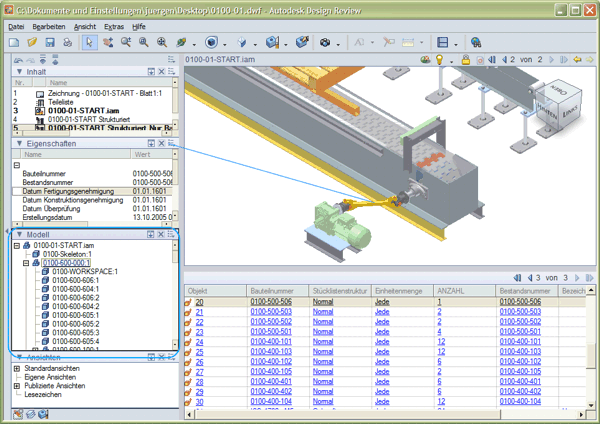Open the lighting bulb dropdown arrow
Screen dimensions: 600x424
tap(452, 61)
